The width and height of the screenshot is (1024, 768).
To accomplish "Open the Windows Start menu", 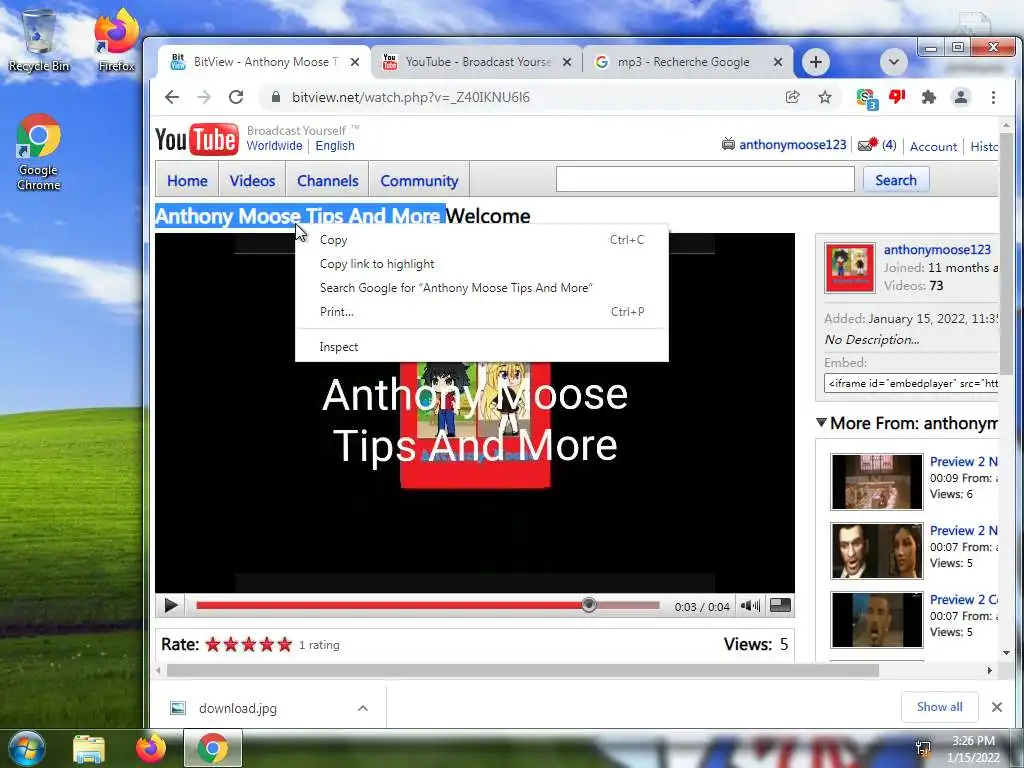I will pos(26,748).
